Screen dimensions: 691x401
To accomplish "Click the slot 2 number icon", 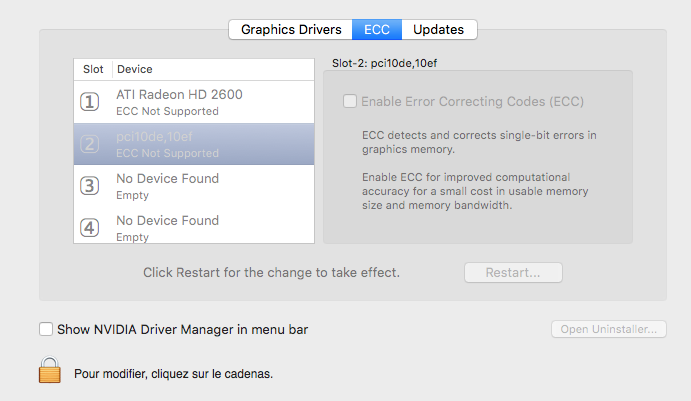I will coord(89,144).
